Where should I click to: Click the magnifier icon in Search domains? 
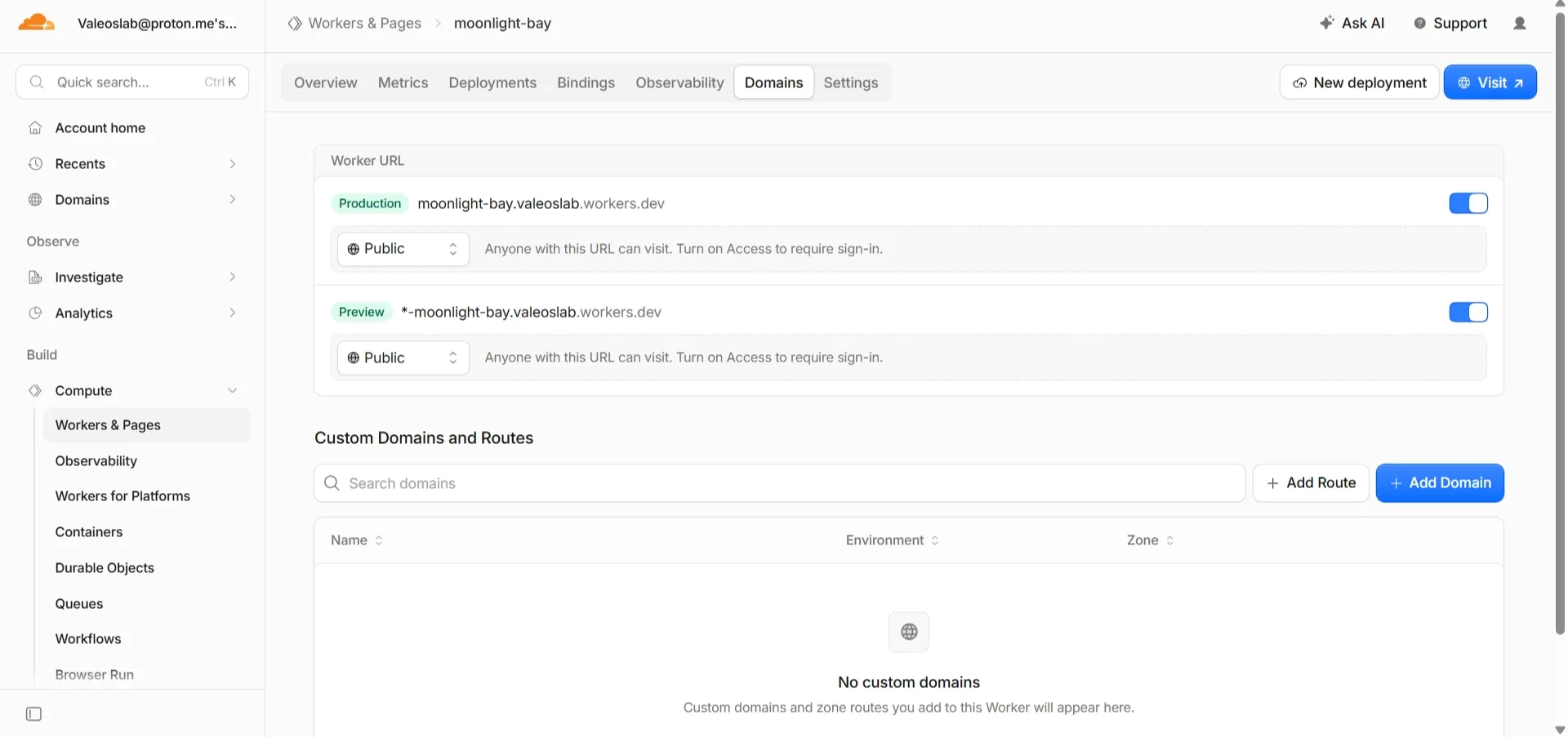[x=332, y=483]
